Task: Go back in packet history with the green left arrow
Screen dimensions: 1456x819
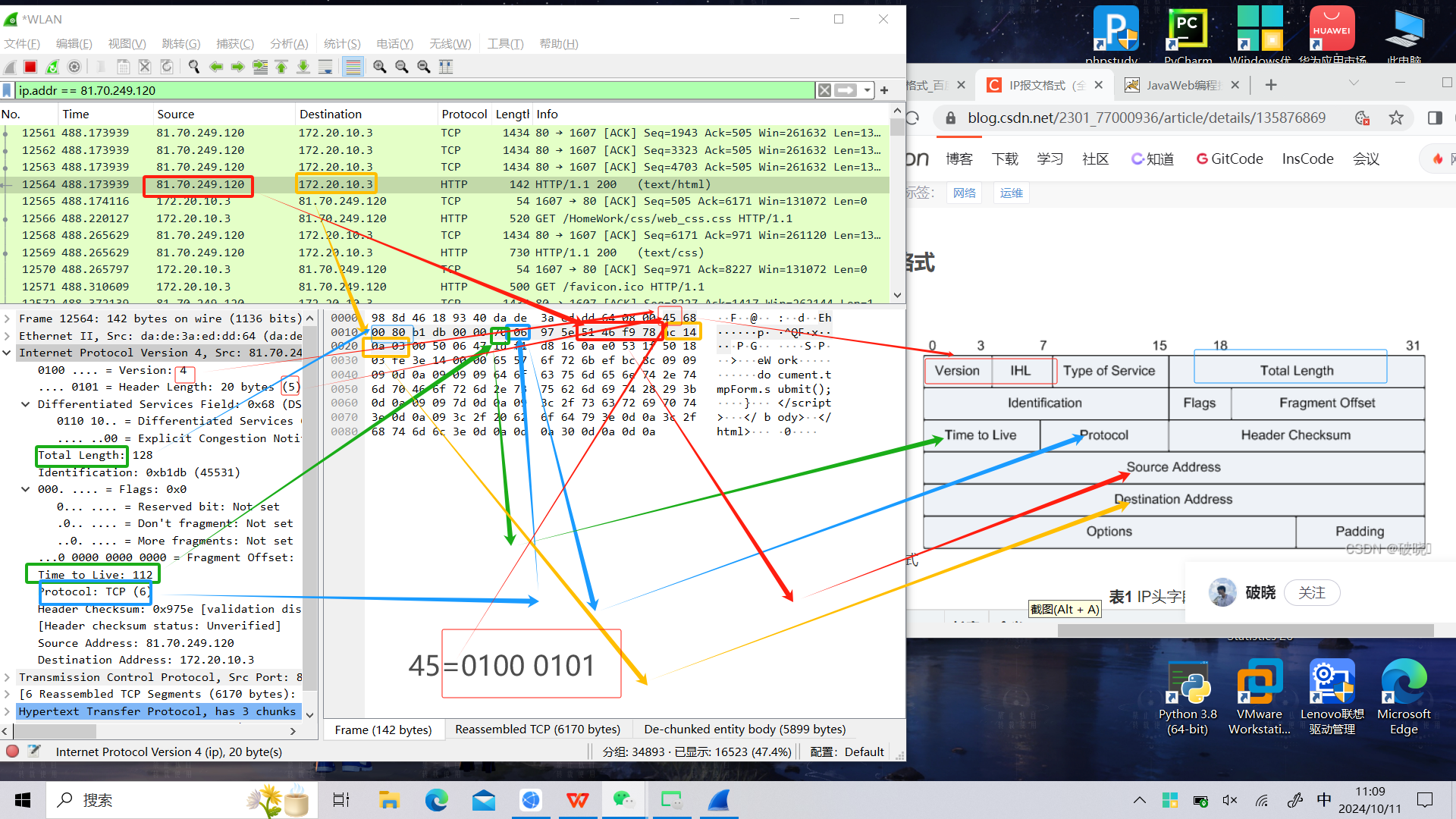Action: pos(216,67)
